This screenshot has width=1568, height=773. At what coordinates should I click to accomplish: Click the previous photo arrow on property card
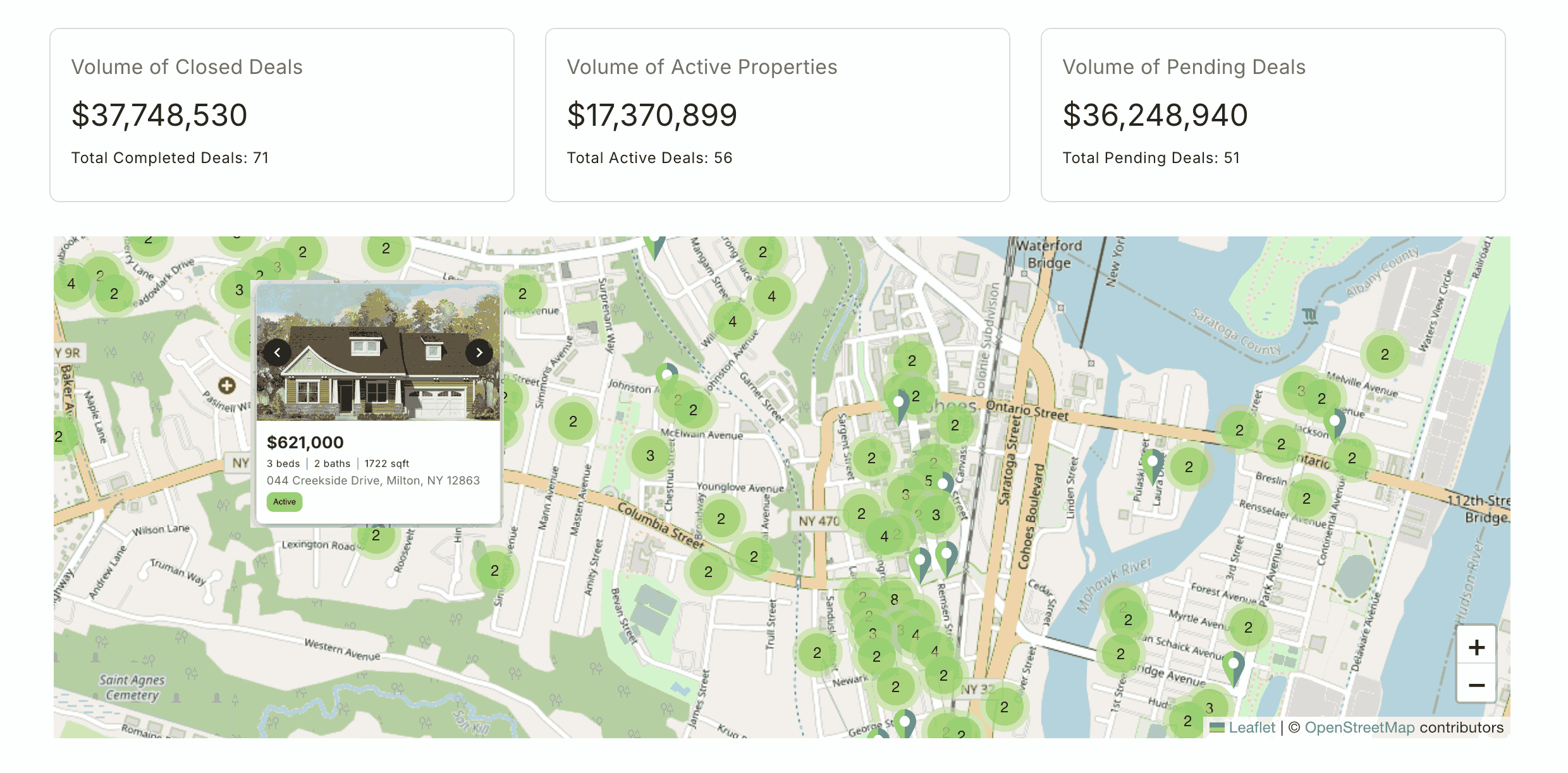click(x=277, y=353)
